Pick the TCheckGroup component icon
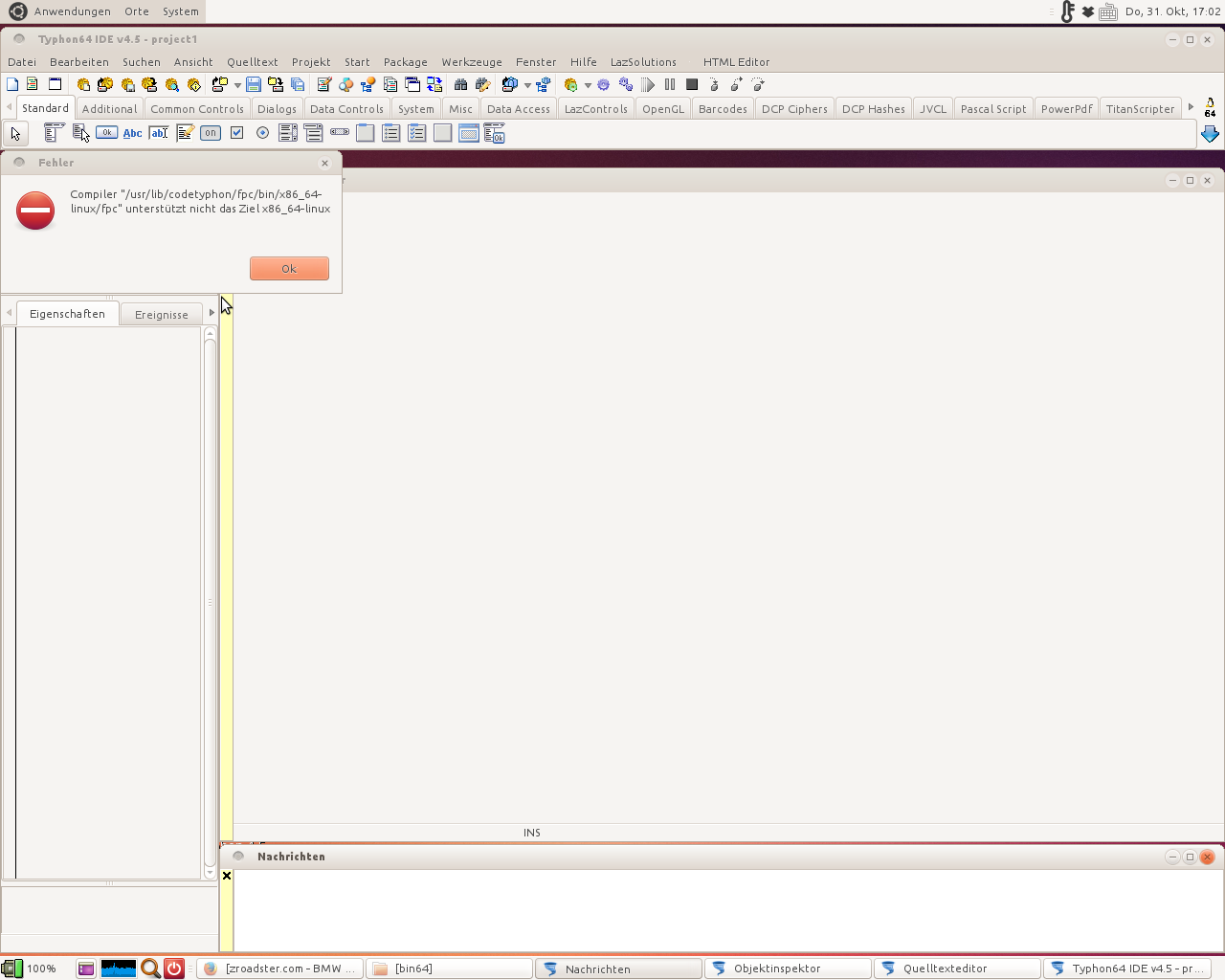Screen dimensions: 1225x980 coord(417,133)
